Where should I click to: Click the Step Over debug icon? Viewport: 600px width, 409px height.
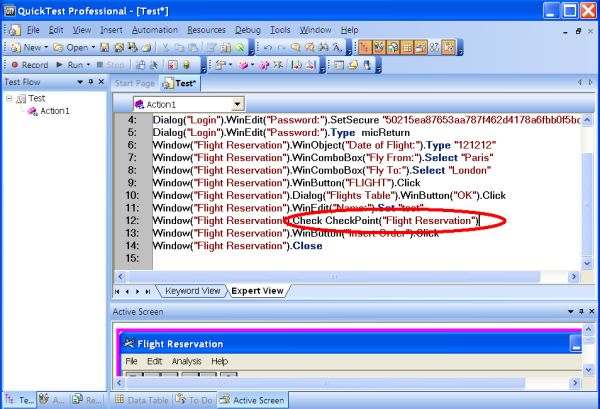[x=310, y=65]
